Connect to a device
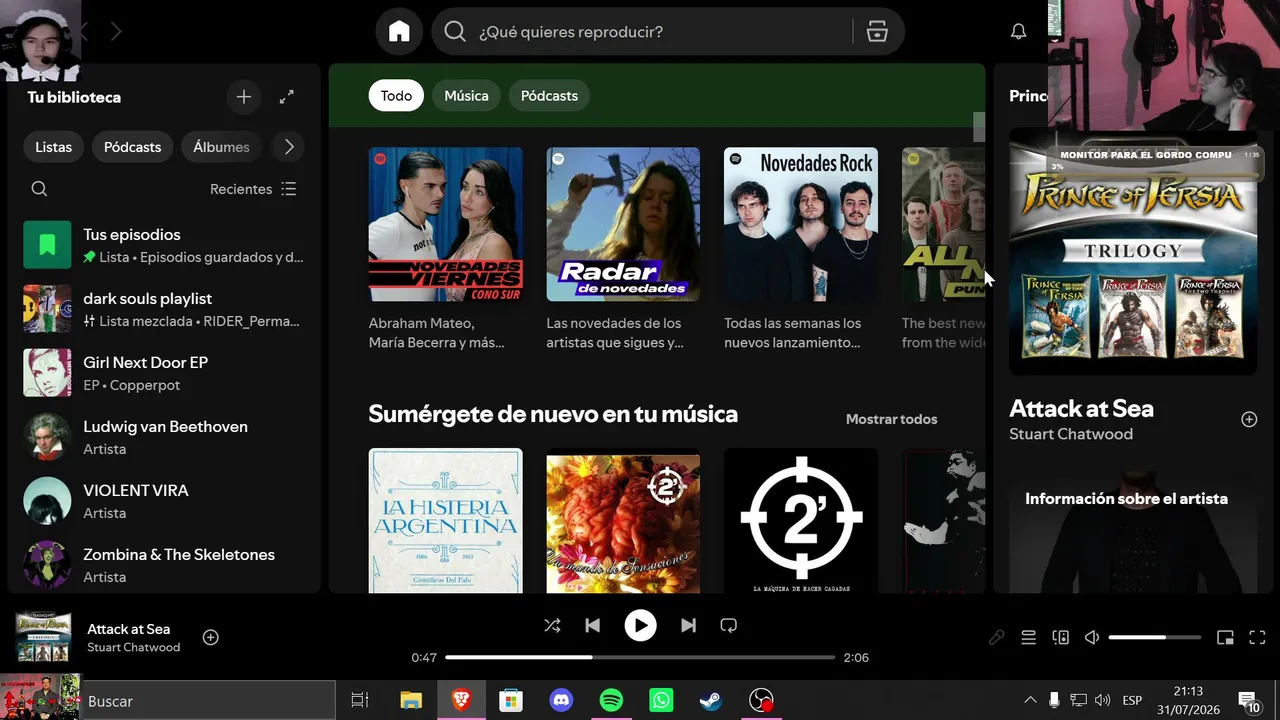 pyautogui.click(x=1060, y=637)
